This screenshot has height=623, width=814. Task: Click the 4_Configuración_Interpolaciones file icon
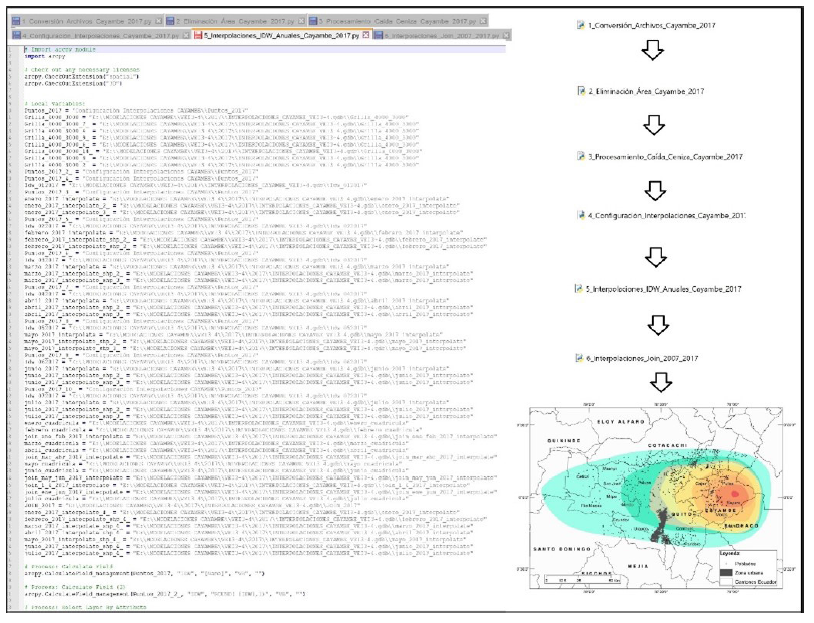(582, 215)
